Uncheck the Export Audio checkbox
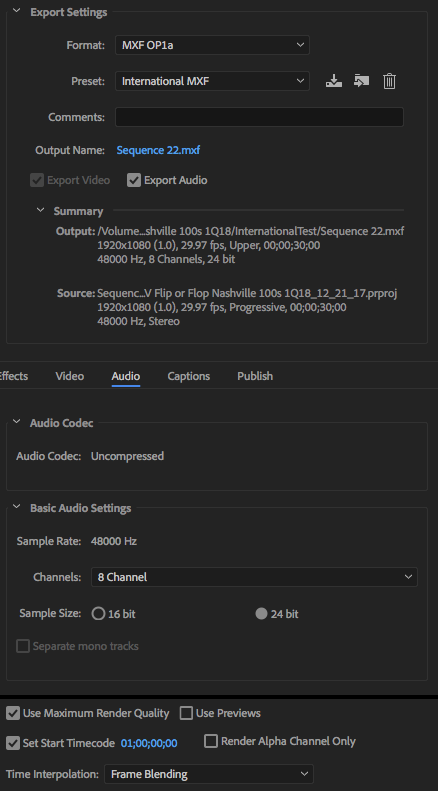The height and width of the screenshot is (791, 438). tap(134, 180)
